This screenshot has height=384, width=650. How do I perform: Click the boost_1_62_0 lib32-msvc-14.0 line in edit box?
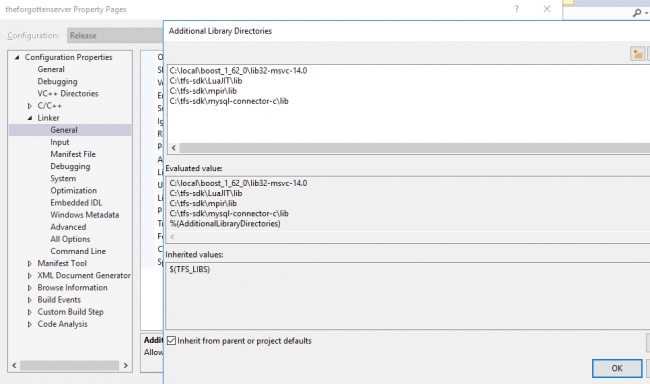238,70
